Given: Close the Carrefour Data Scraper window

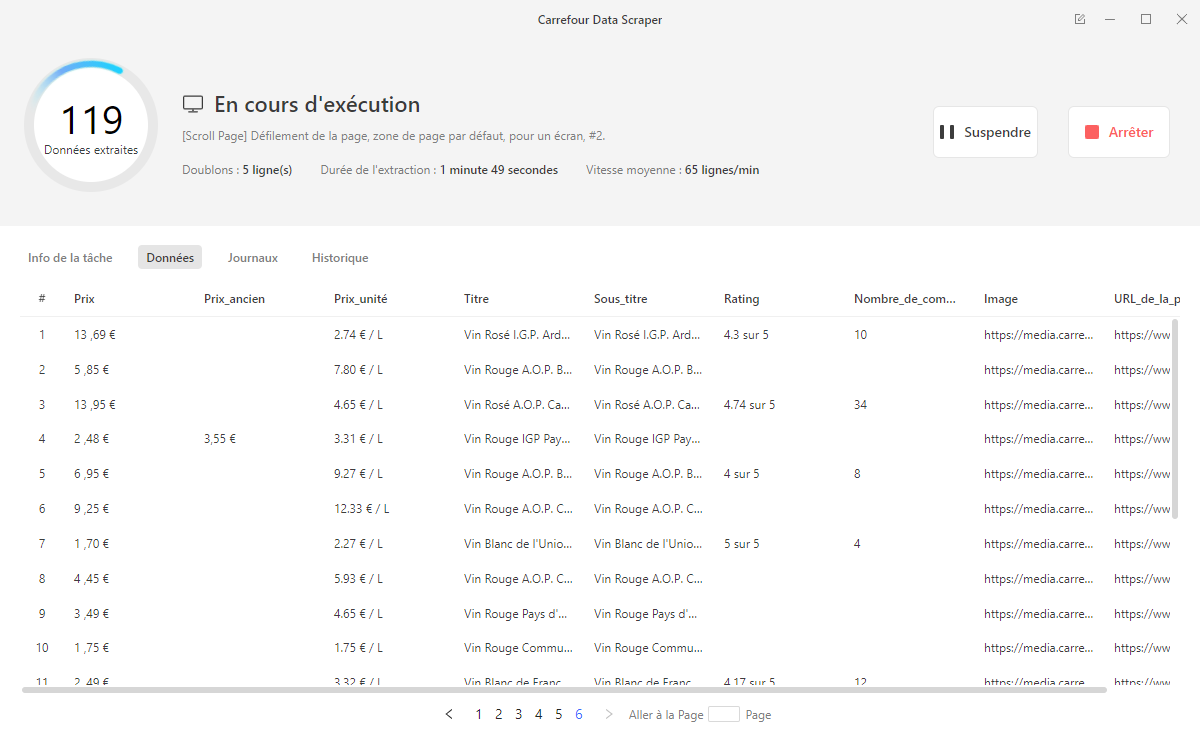Looking at the screenshot, I should pyautogui.click(x=1182, y=19).
